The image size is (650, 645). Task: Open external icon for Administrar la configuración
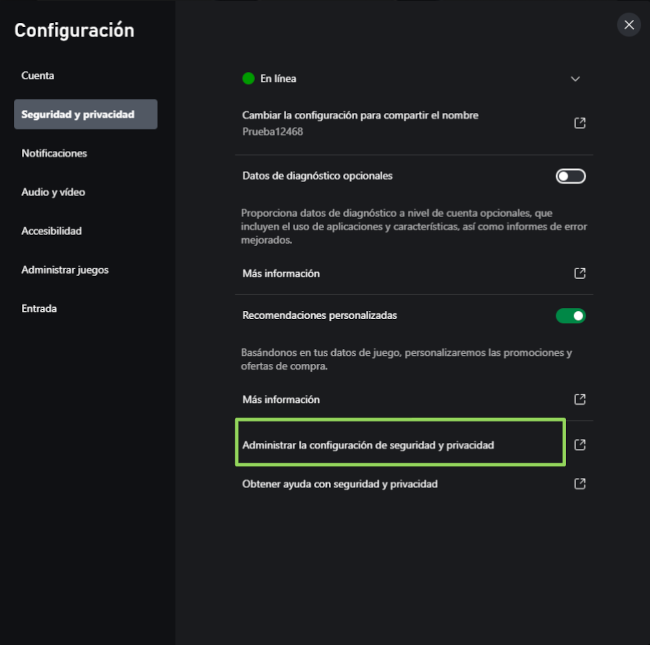(x=579, y=445)
